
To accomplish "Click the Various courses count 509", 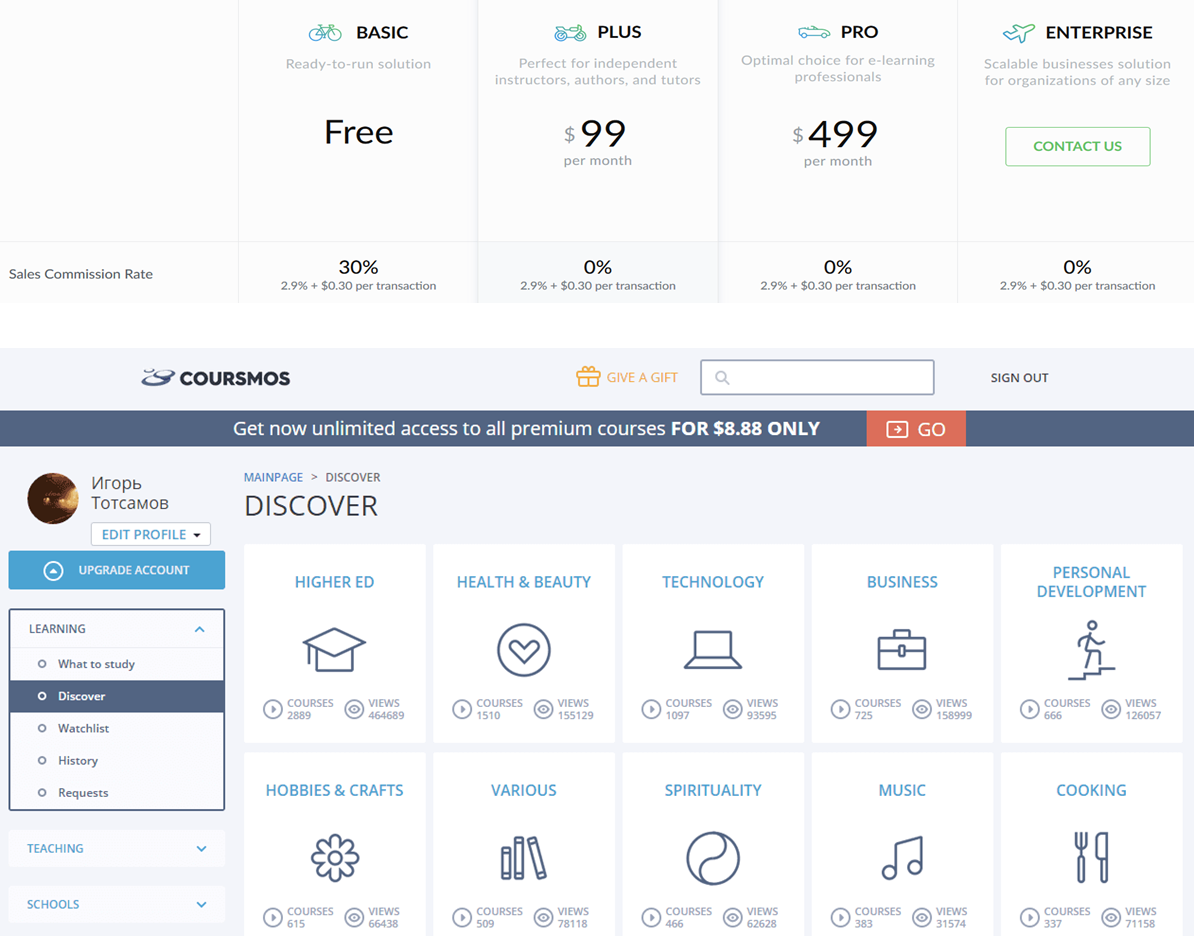I will pyautogui.click(x=485, y=924).
